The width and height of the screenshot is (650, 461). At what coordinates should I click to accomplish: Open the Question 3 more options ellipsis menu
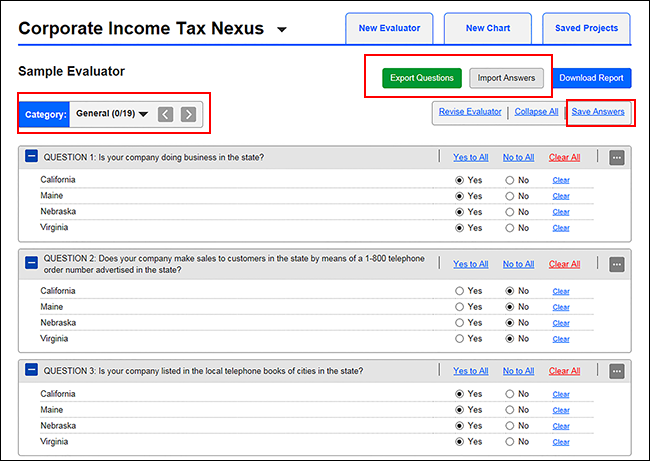click(x=616, y=371)
